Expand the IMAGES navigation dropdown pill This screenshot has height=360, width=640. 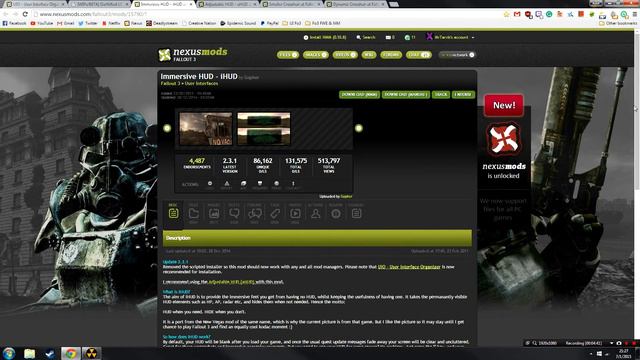[316, 55]
